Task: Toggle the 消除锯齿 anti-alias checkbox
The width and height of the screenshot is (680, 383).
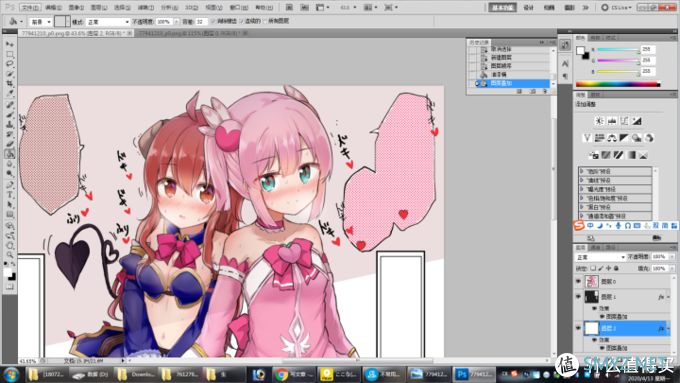Action: [x=213, y=21]
